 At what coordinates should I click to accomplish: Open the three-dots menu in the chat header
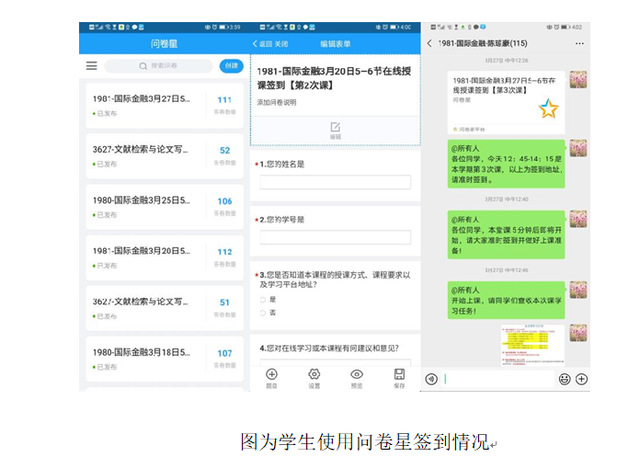[580, 44]
